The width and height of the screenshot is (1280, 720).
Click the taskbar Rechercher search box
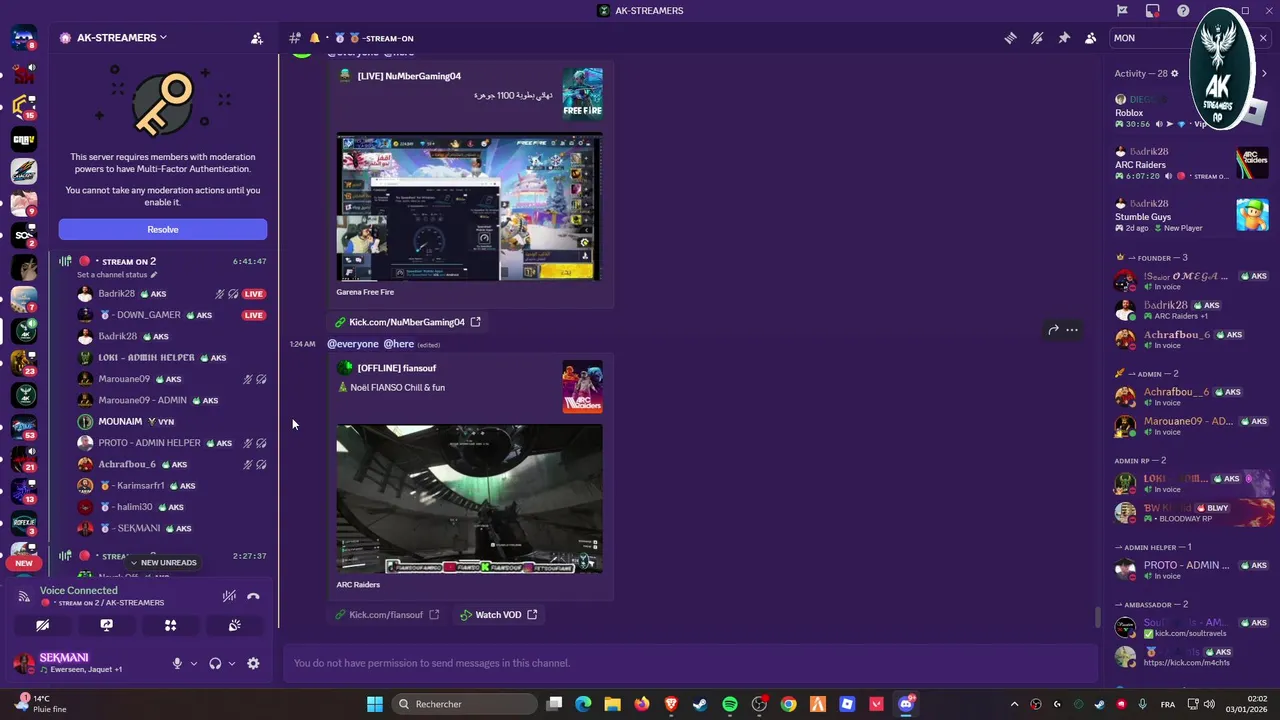click(x=463, y=704)
